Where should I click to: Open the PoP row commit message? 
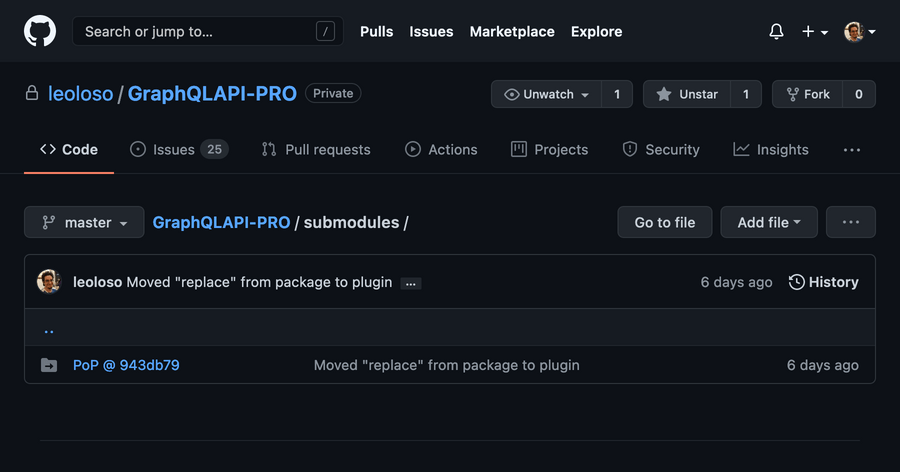(447, 365)
